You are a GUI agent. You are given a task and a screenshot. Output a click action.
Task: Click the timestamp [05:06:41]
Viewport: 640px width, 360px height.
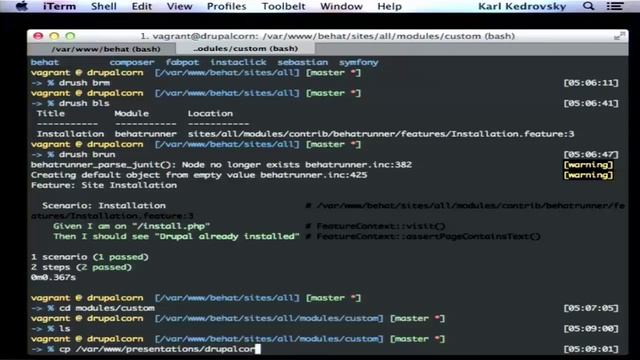(x=591, y=103)
